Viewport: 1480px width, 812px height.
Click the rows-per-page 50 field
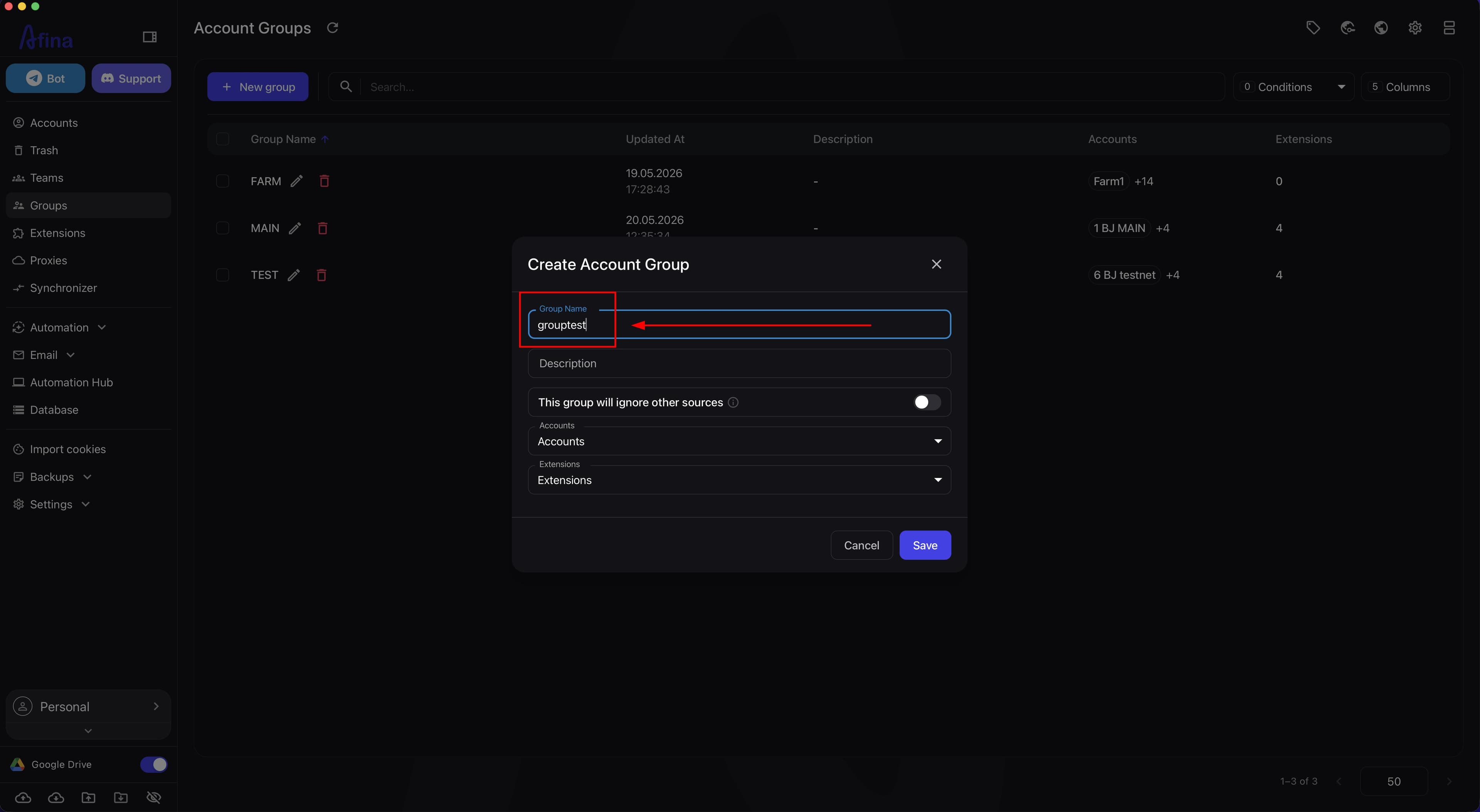pyautogui.click(x=1394, y=782)
